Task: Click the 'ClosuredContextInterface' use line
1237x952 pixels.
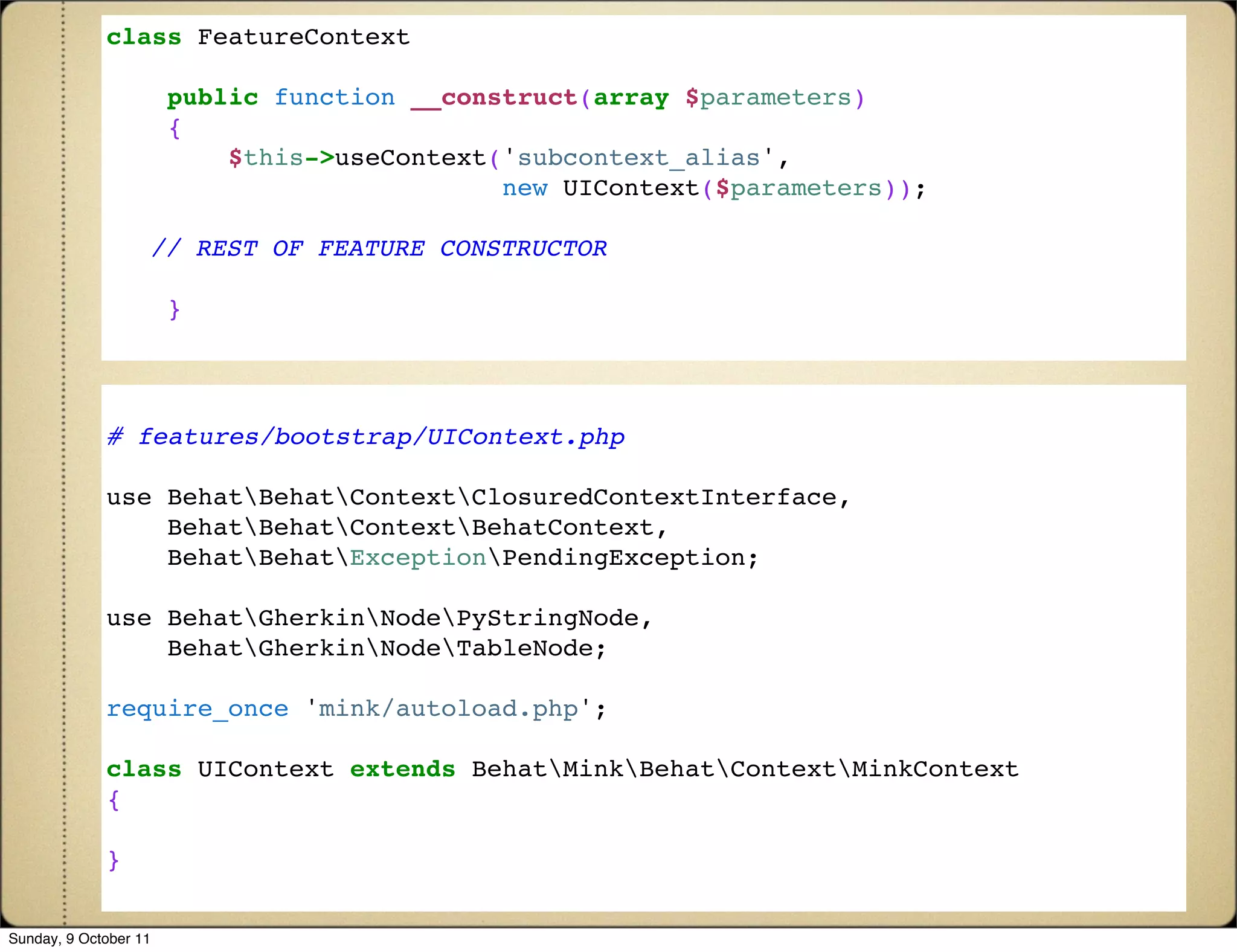Action: (x=478, y=498)
